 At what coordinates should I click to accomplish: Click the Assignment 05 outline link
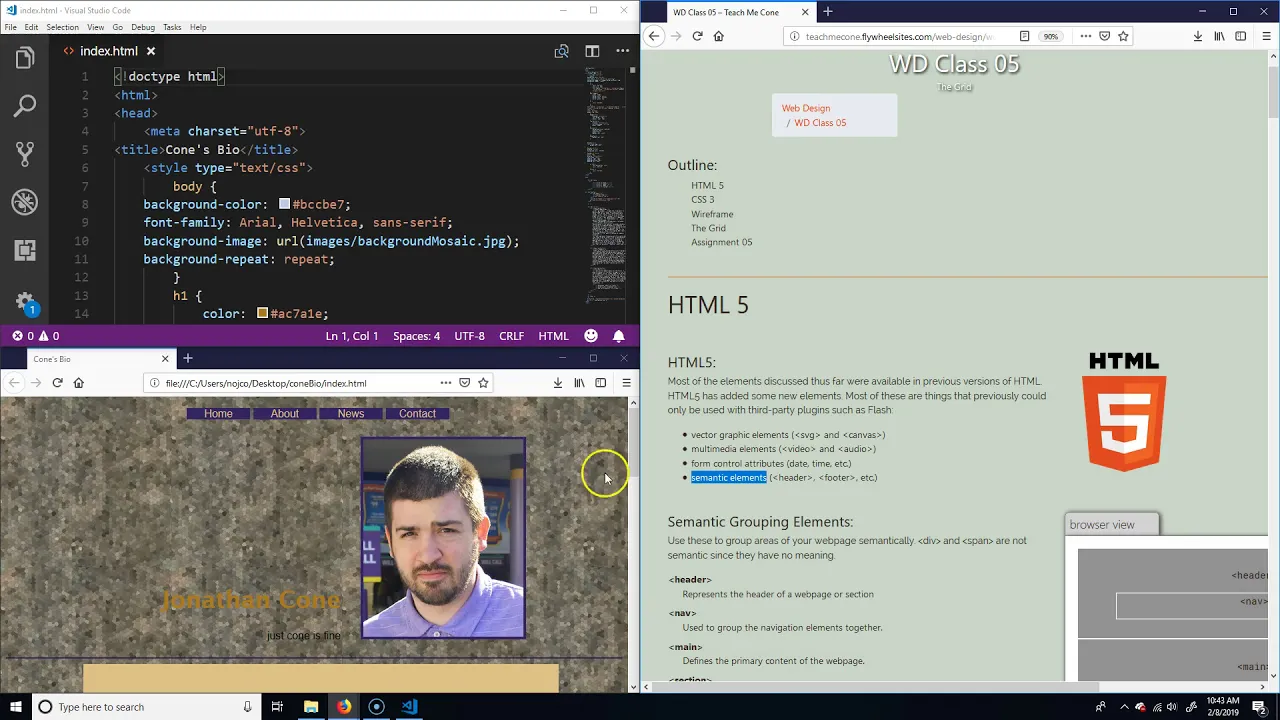(x=721, y=242)
